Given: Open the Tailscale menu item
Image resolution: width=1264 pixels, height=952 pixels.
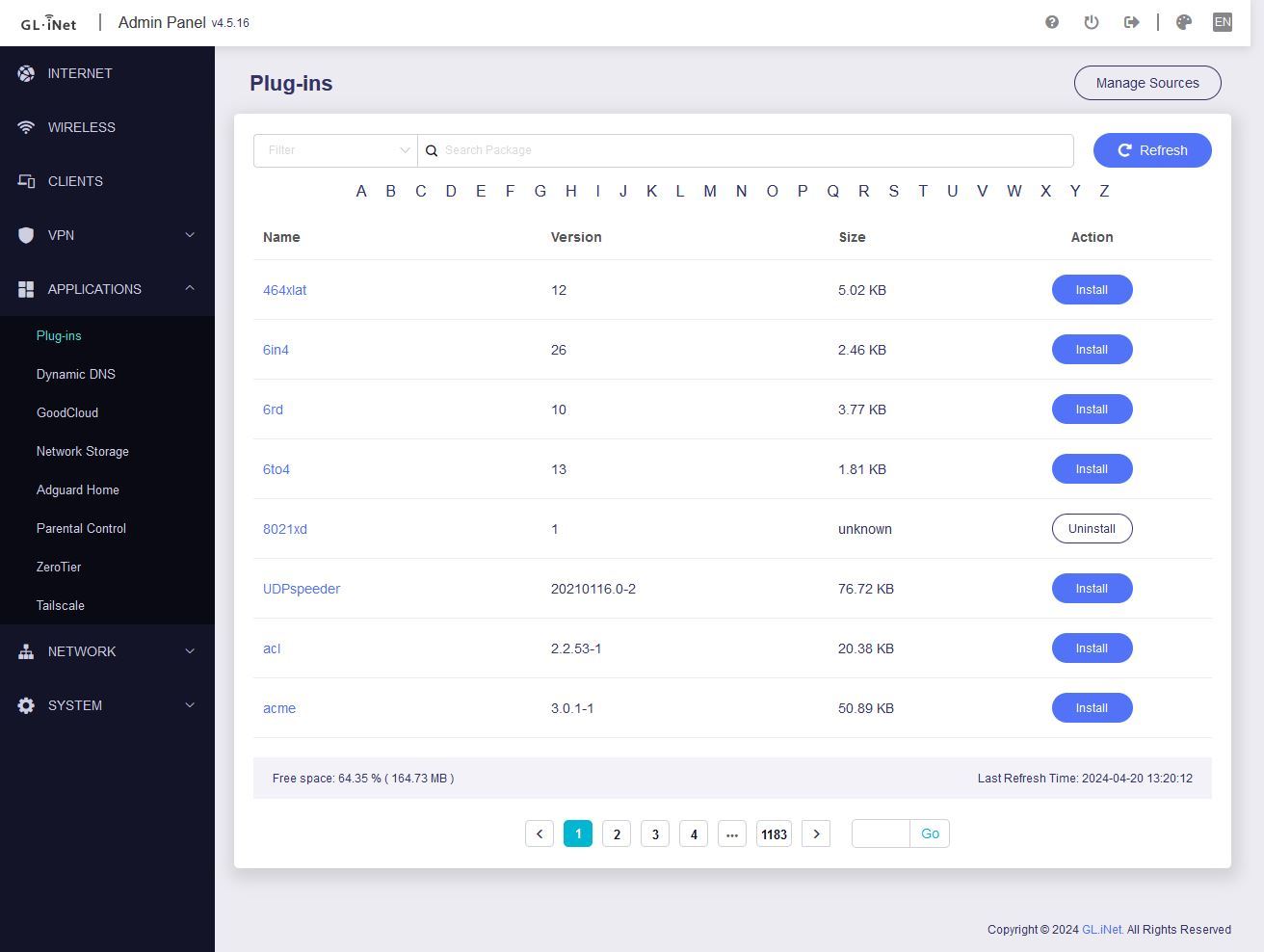Looking at the screenshot, I should (61, 605).
